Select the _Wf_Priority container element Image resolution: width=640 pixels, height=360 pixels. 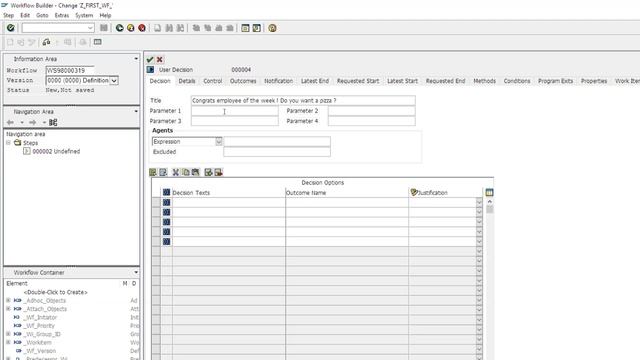pyautogui.click(x=39, y=326)
